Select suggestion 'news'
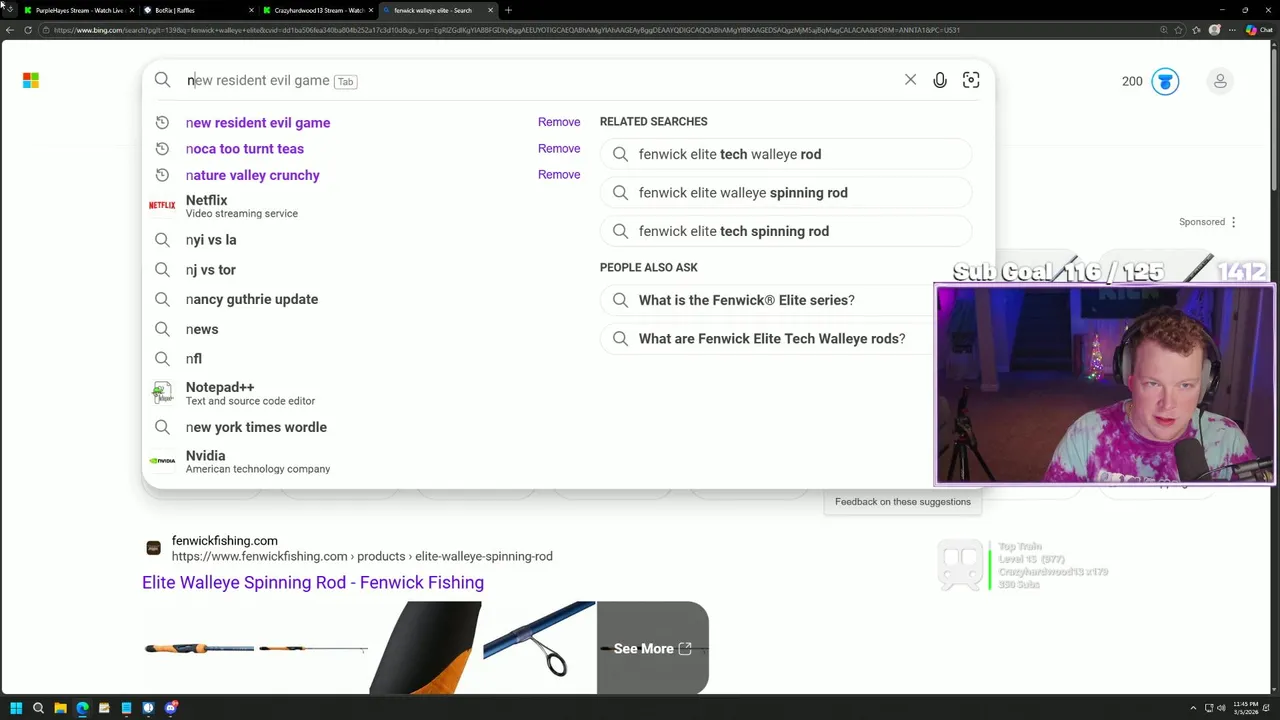The image size is (1280, 720). [202, 329]
